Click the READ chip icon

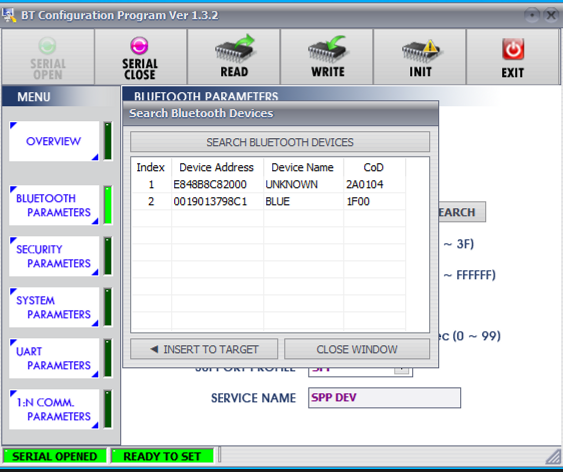[235, 49]
